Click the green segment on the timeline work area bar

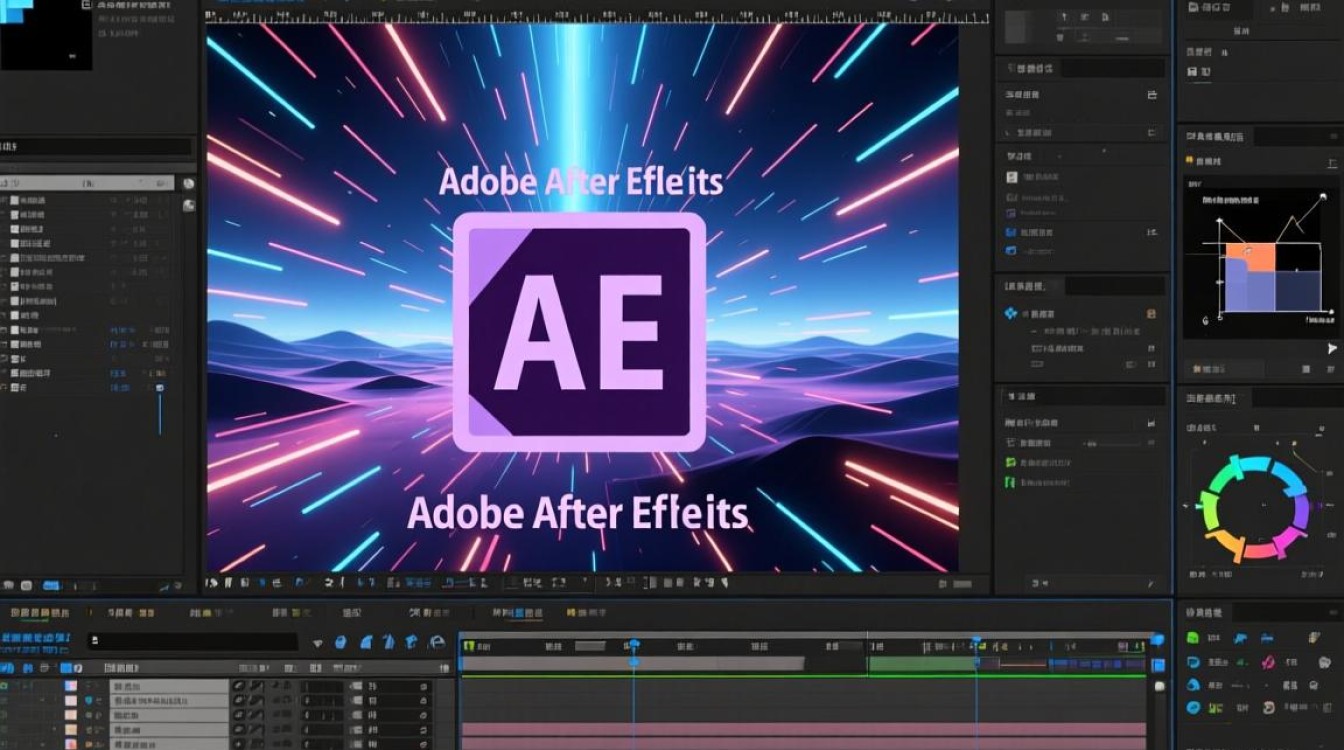tap(921, 663)
